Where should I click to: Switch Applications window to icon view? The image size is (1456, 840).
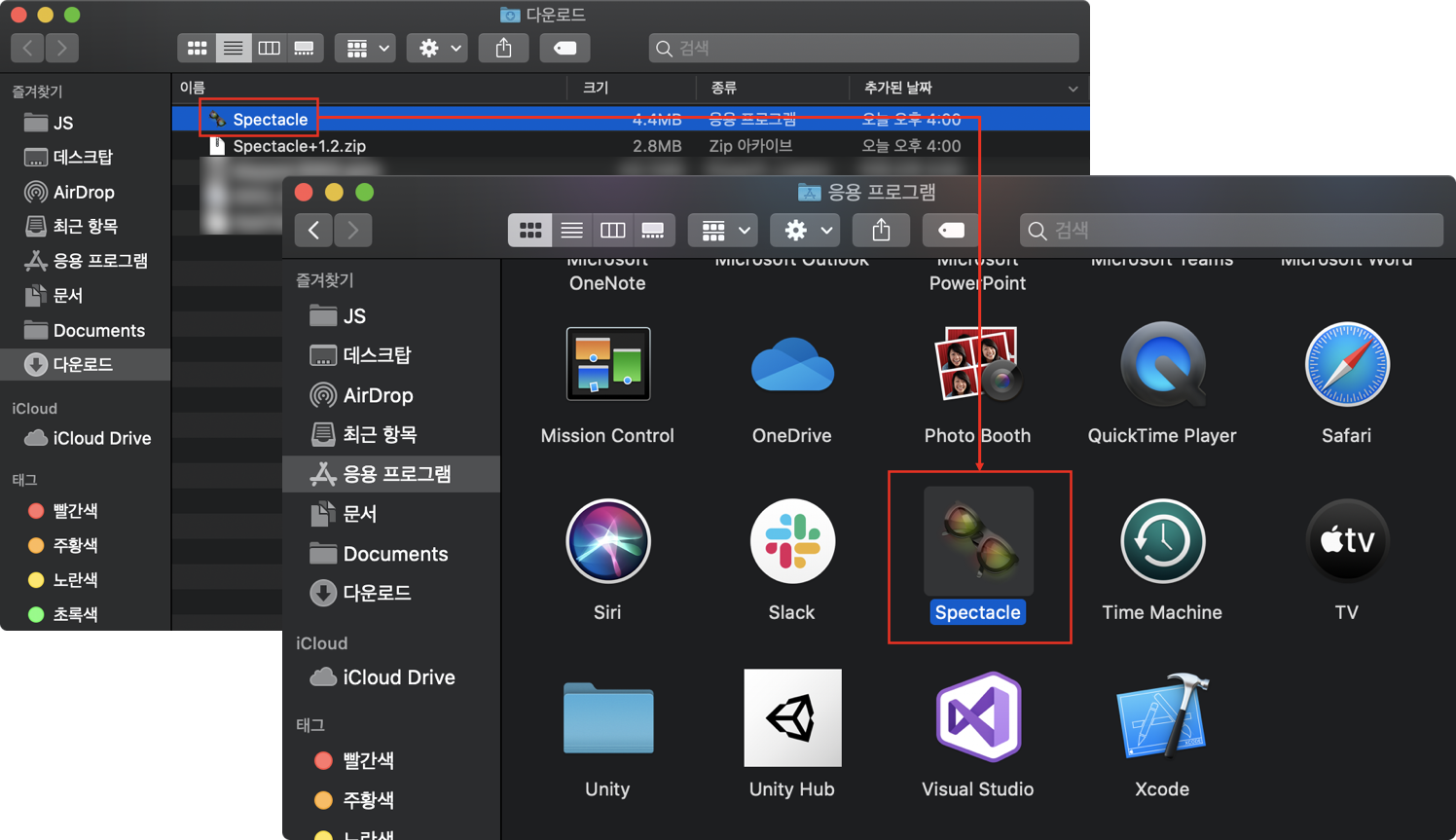[529, 231]
